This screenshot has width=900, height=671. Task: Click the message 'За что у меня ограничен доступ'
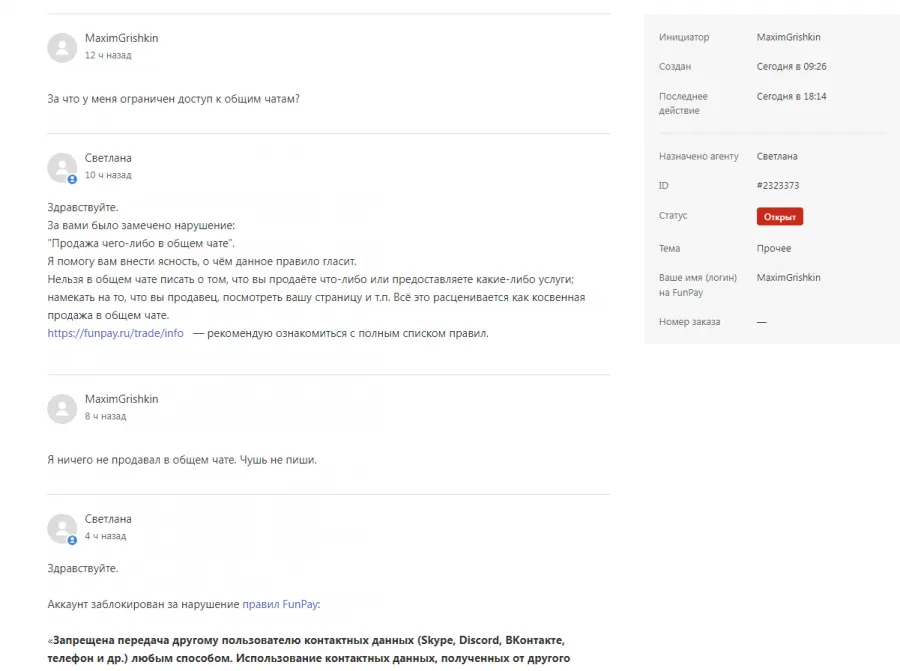click(x=173, y=99)
